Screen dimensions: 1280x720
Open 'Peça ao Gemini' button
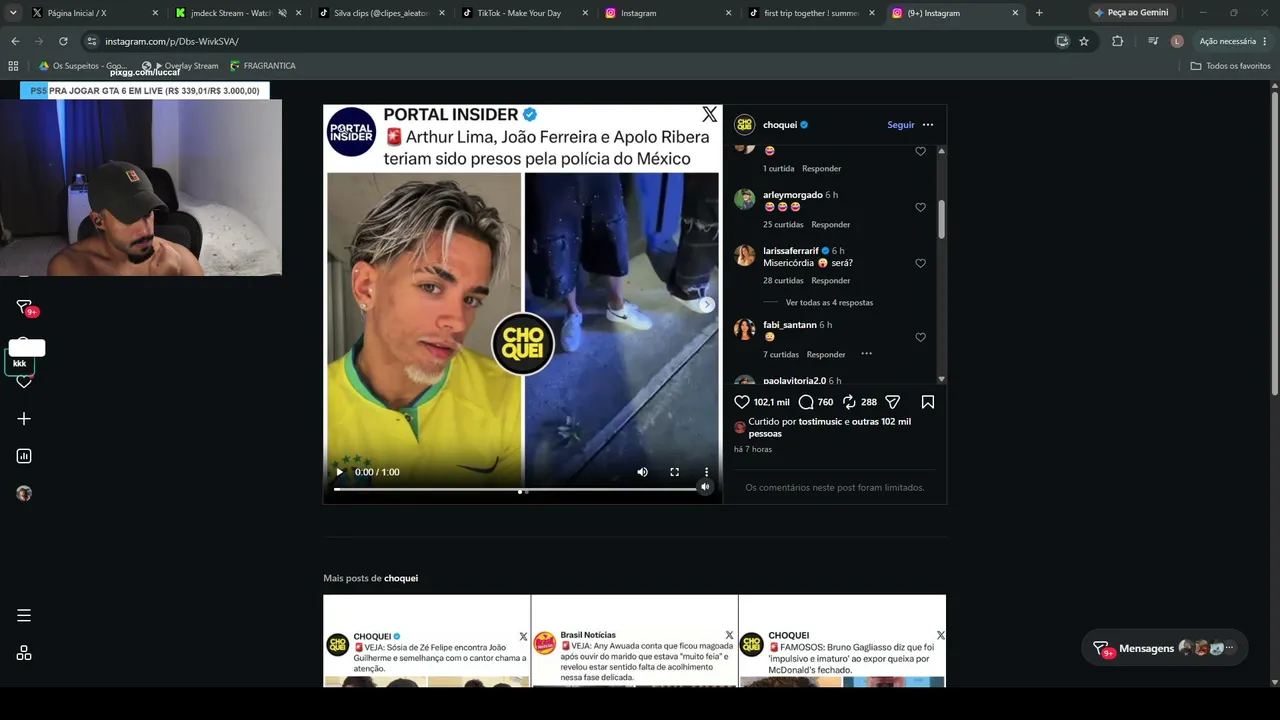(1131, 13)
